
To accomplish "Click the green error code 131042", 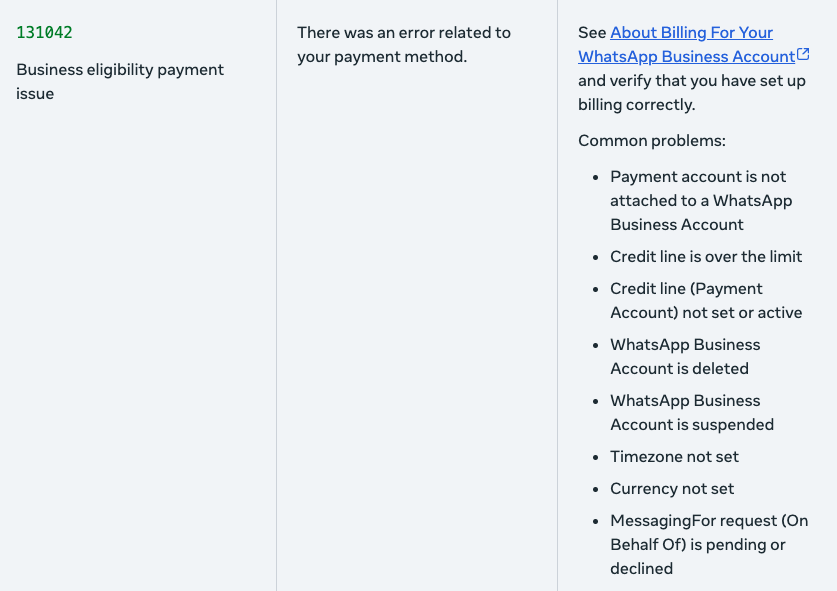I will 45,33.
